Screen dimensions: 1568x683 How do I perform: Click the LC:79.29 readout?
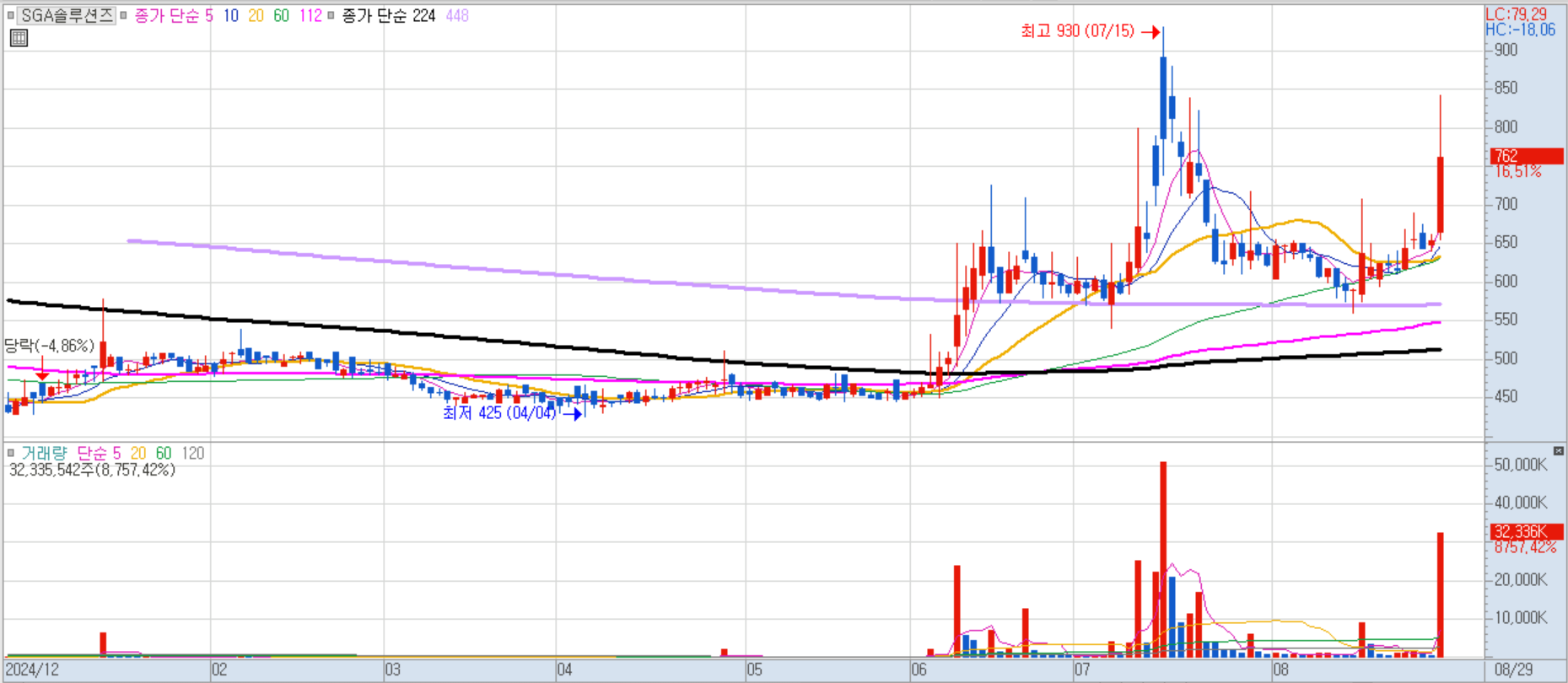tap(1517, 14)
